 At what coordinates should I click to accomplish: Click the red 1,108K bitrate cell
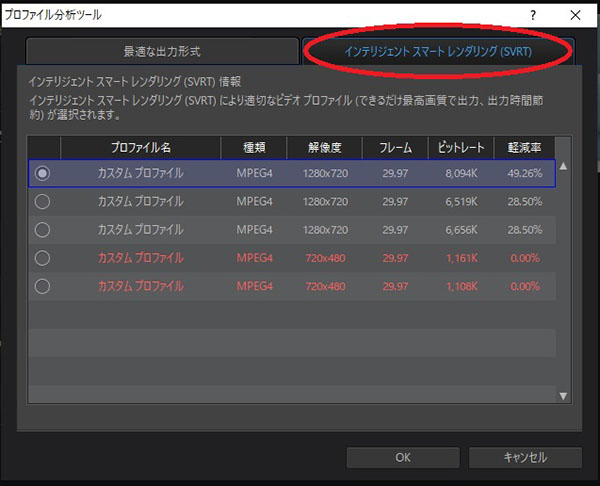pos(462,286)
